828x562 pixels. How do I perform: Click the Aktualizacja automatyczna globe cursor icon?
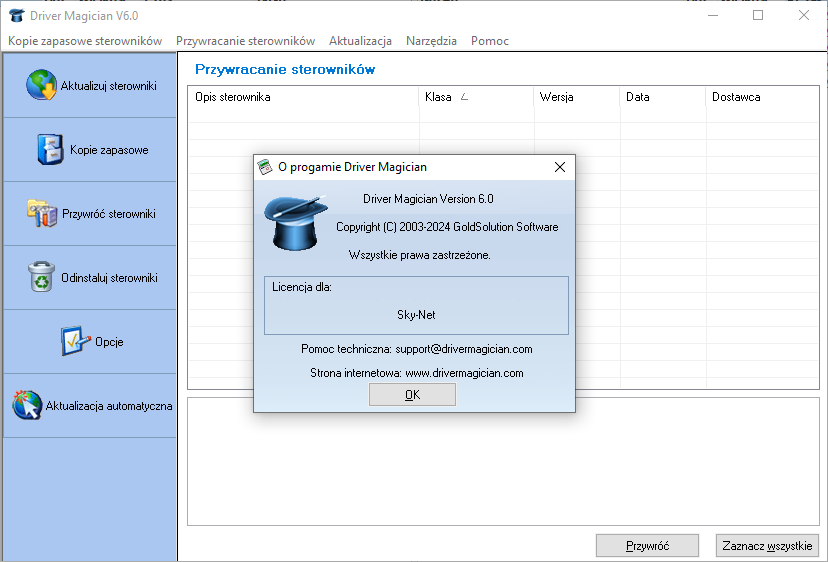pos(27,405)
